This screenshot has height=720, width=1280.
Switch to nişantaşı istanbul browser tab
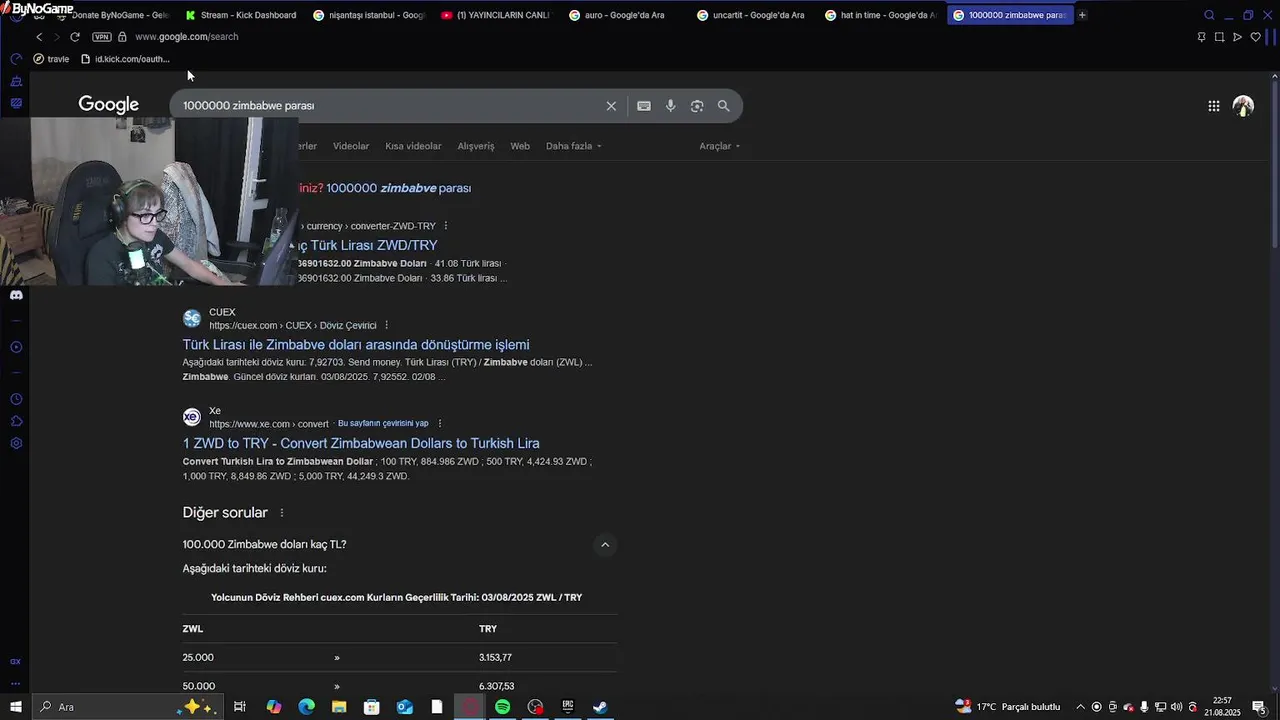pos(369,15)
